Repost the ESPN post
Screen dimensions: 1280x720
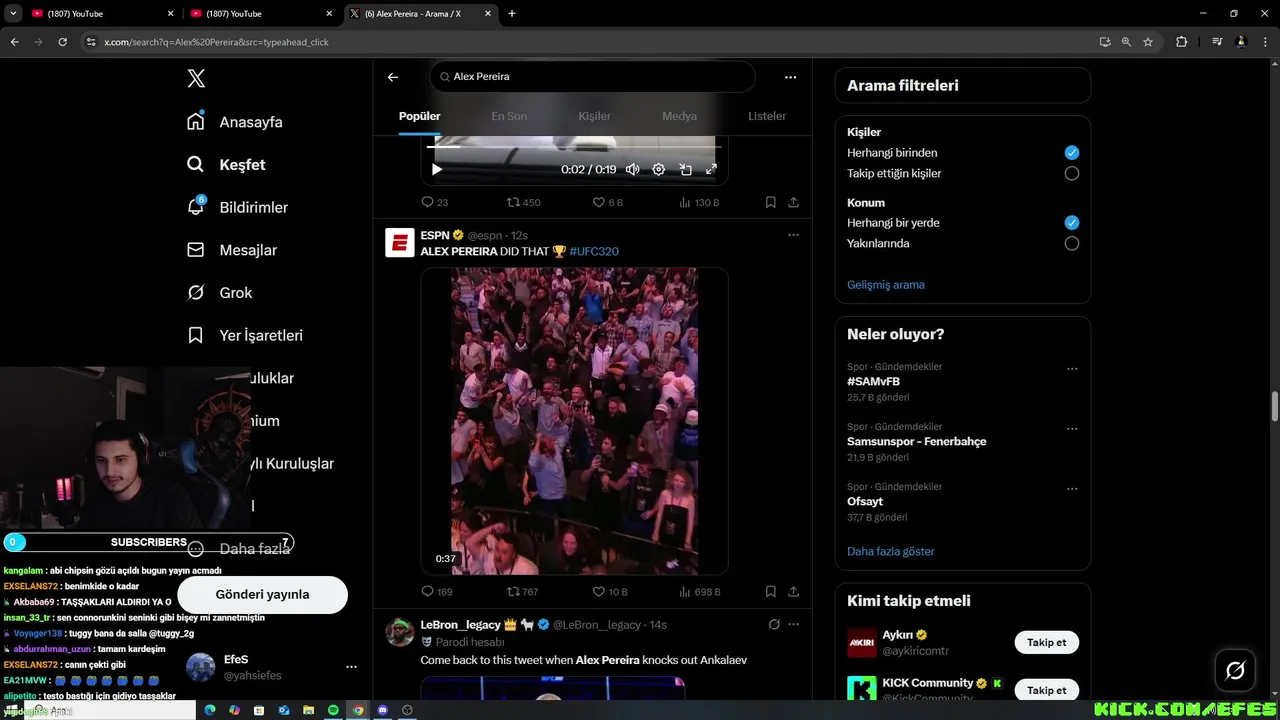tap(523, 592)
